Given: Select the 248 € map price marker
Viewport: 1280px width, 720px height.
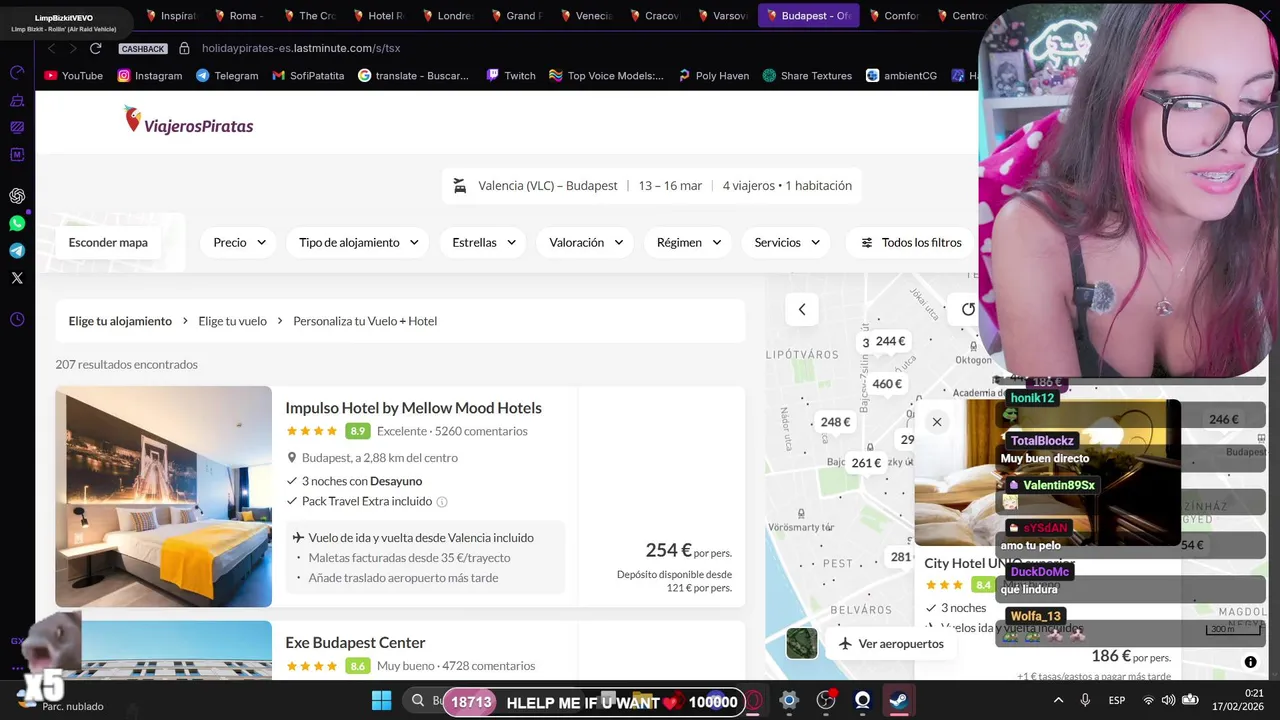Looking at the screenshot, I should (x=835, y=422).
